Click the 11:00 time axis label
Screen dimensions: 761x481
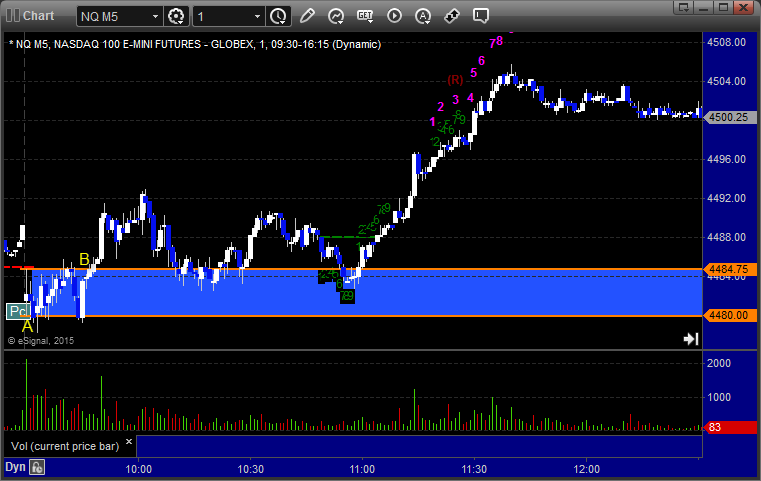coord(362,469)
